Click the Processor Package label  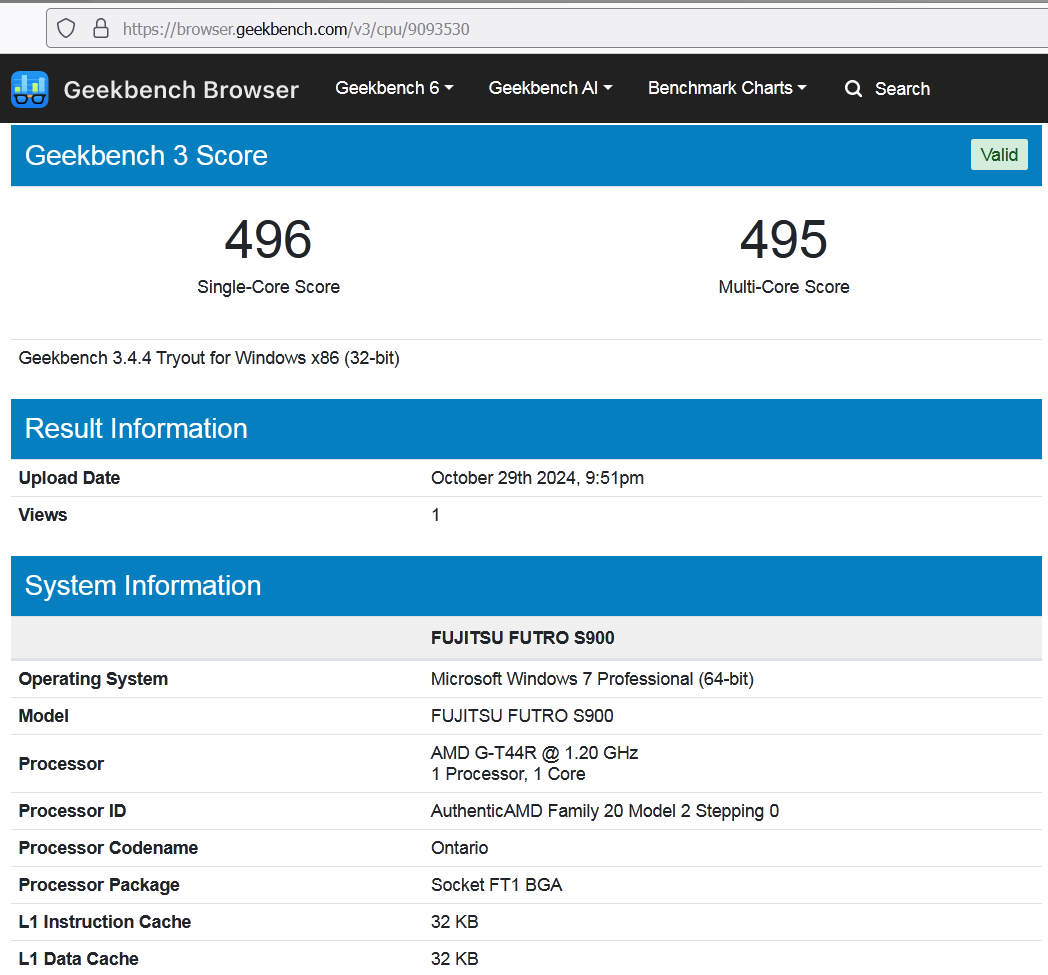click(99, 885)
